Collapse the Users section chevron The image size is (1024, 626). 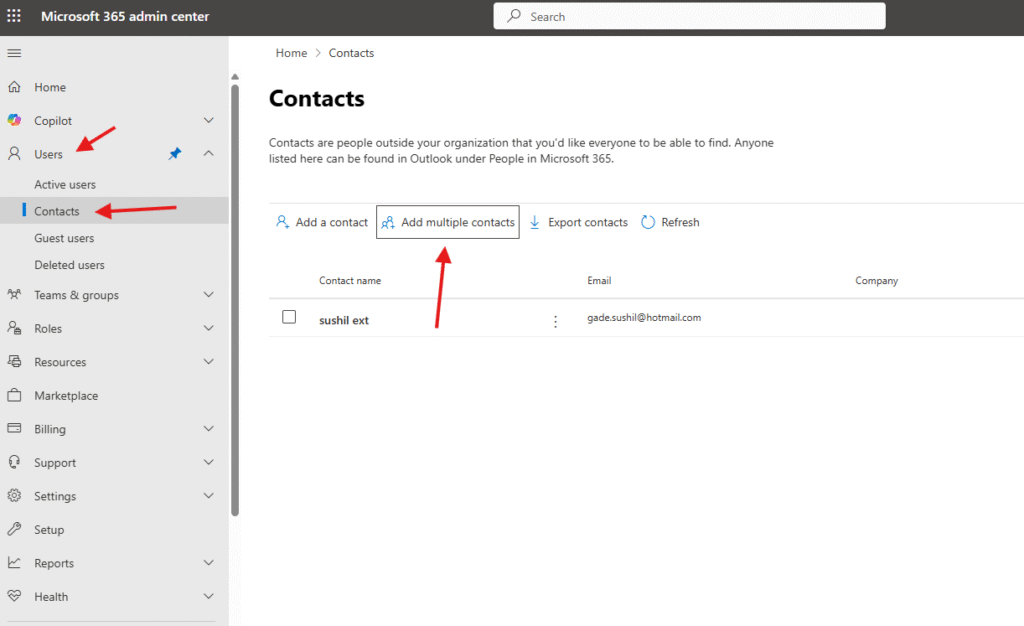pos(209,154)
